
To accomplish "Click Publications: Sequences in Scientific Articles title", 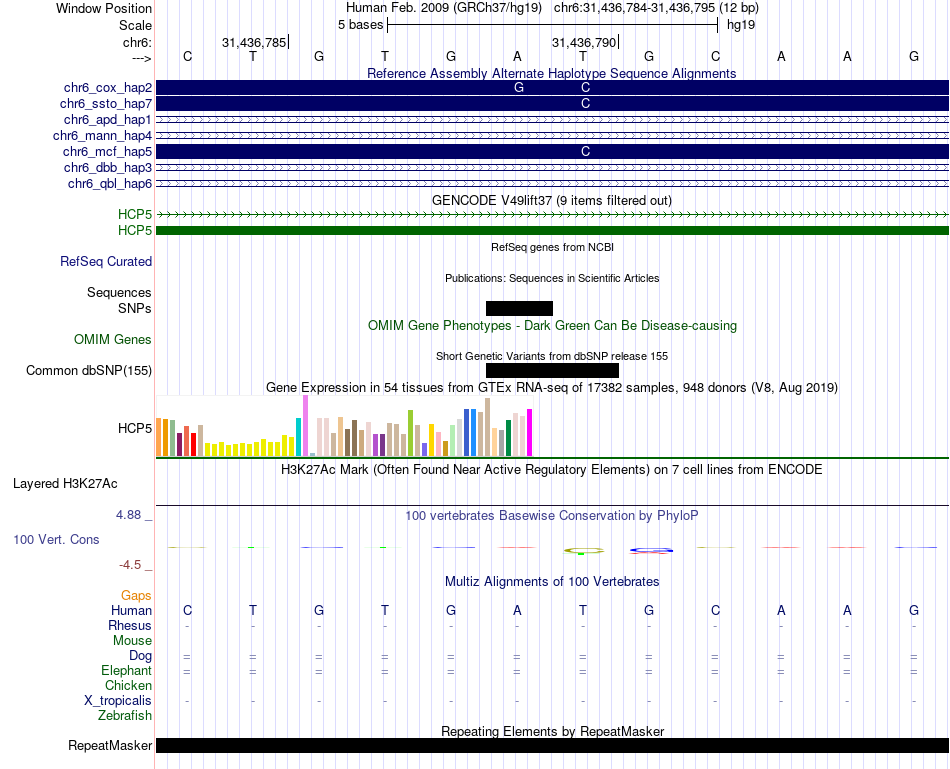I will pos(552,278).
